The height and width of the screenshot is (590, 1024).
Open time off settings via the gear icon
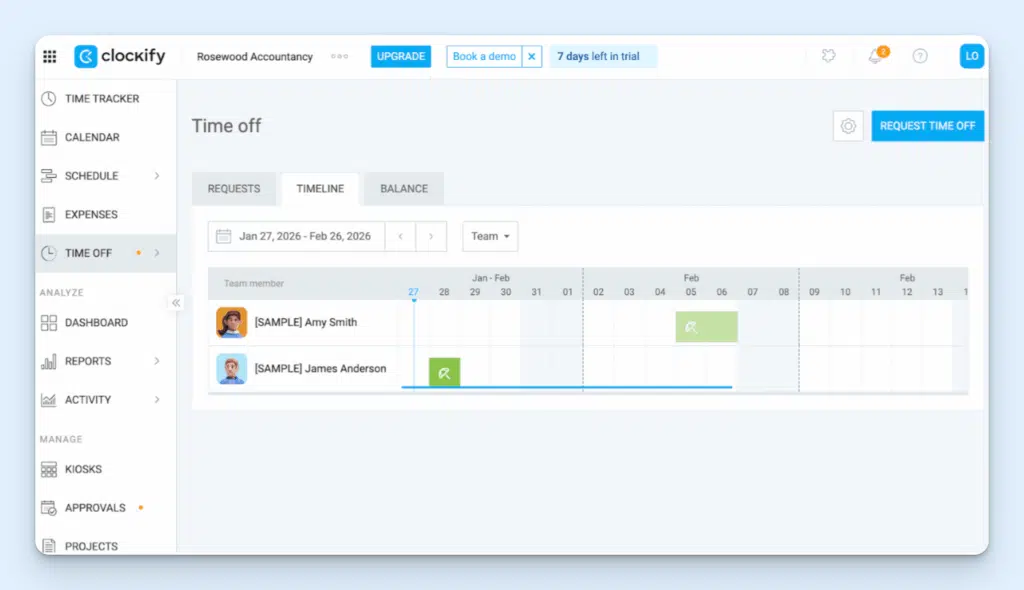847,125
